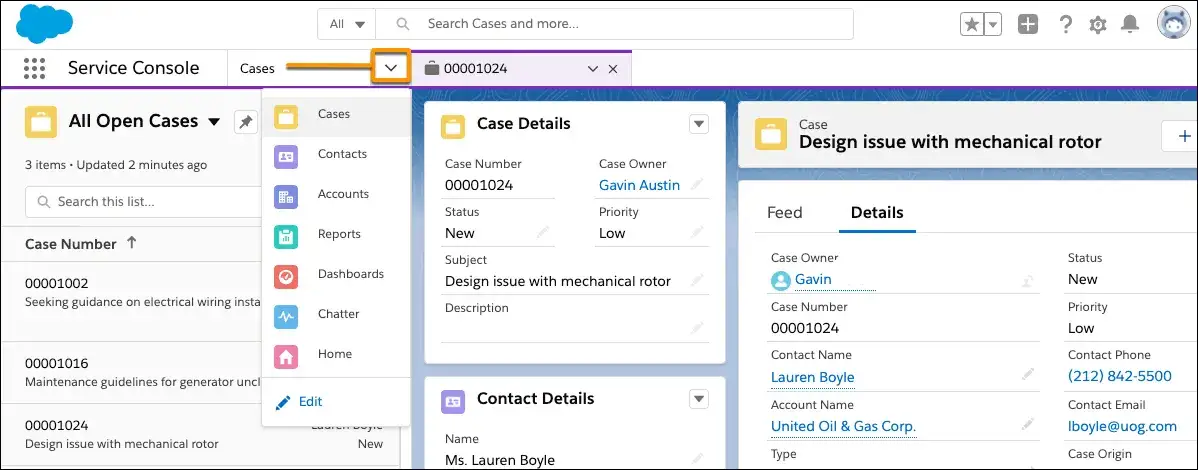Click the Favorites star icon
The width and height of the screenshot is (1198, 470).
click(971, 24)
